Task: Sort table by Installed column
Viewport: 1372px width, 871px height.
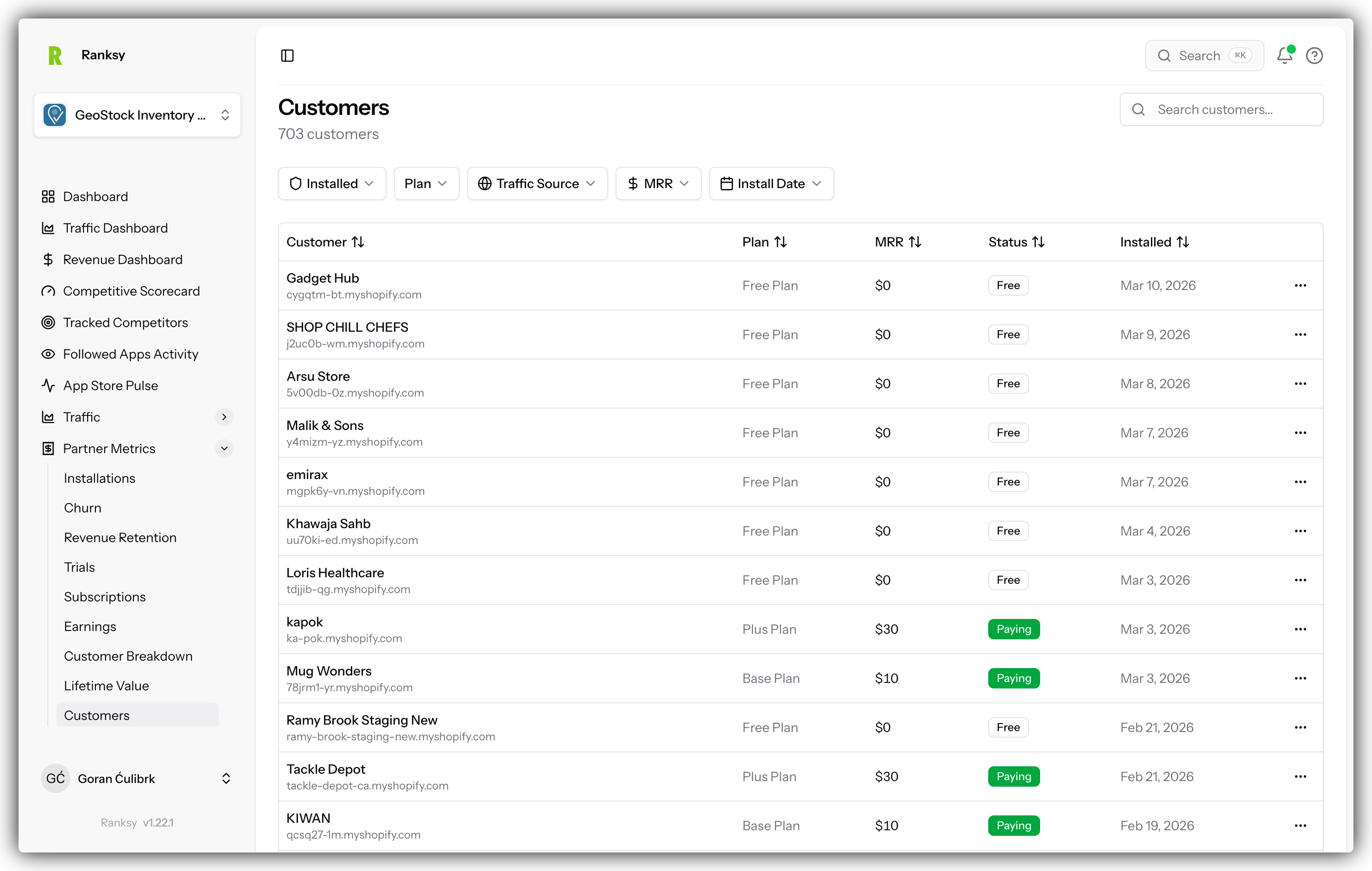Action: coord(1154,242)
